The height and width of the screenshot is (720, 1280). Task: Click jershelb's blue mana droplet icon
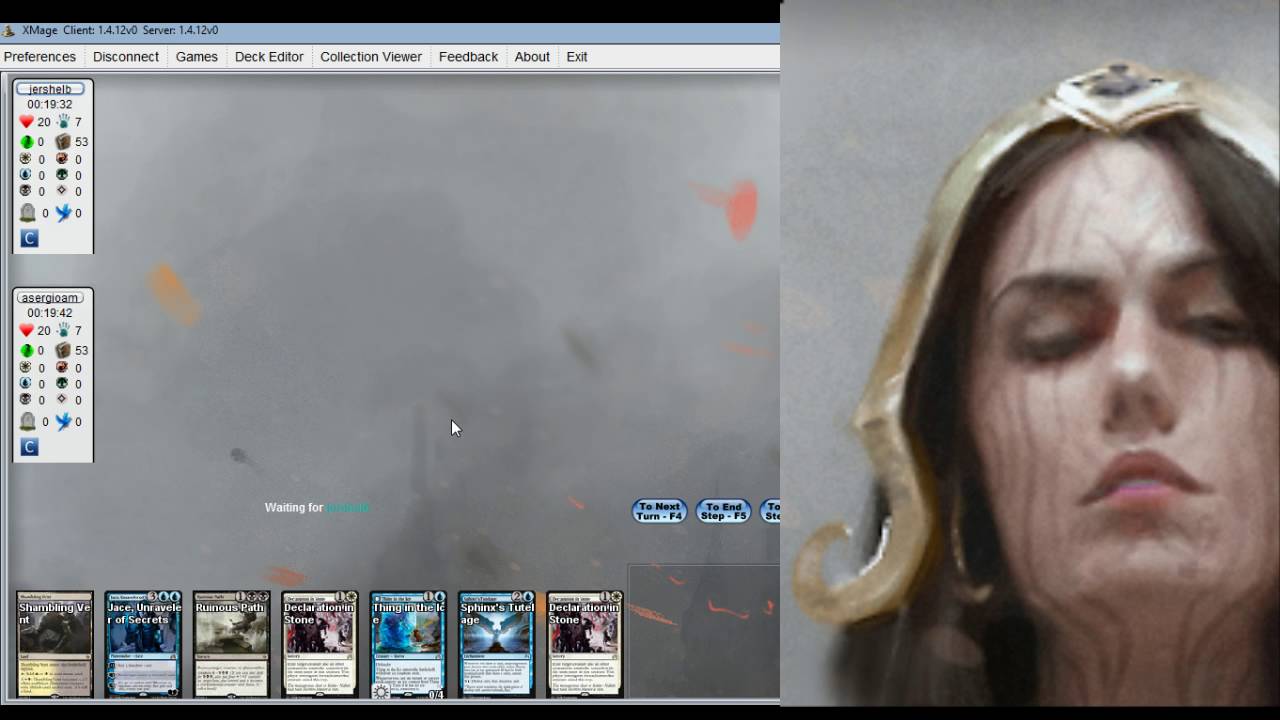coord(26,175)
